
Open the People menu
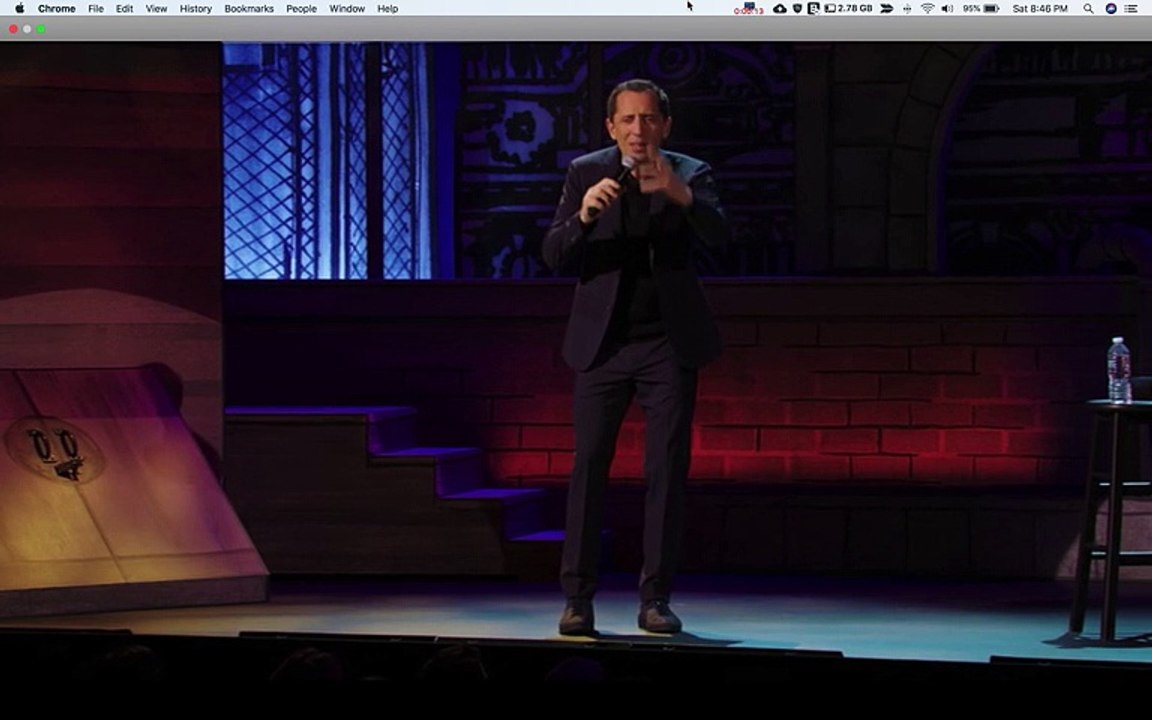(301, 9)
